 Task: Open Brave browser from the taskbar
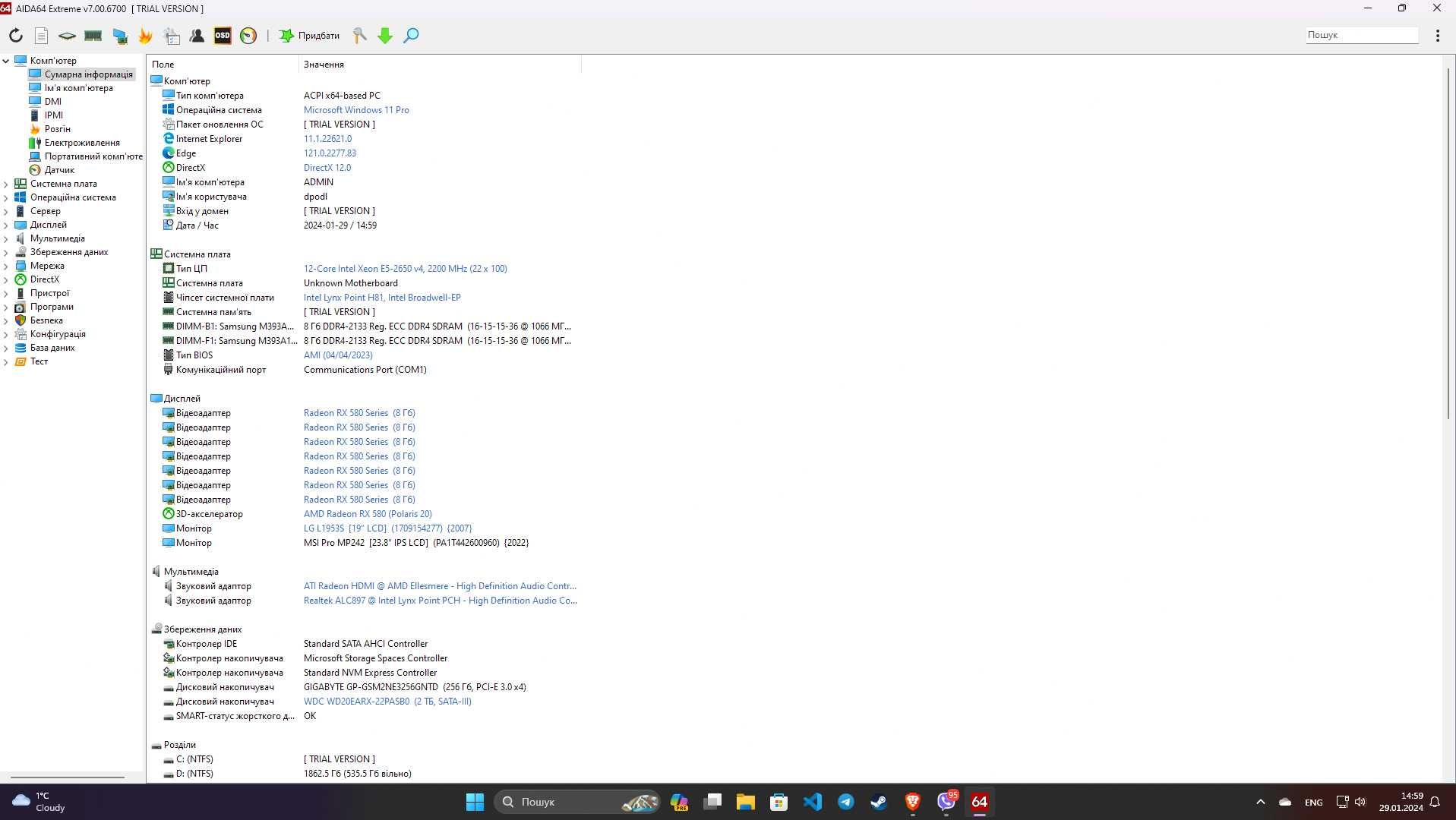point(912,802)
